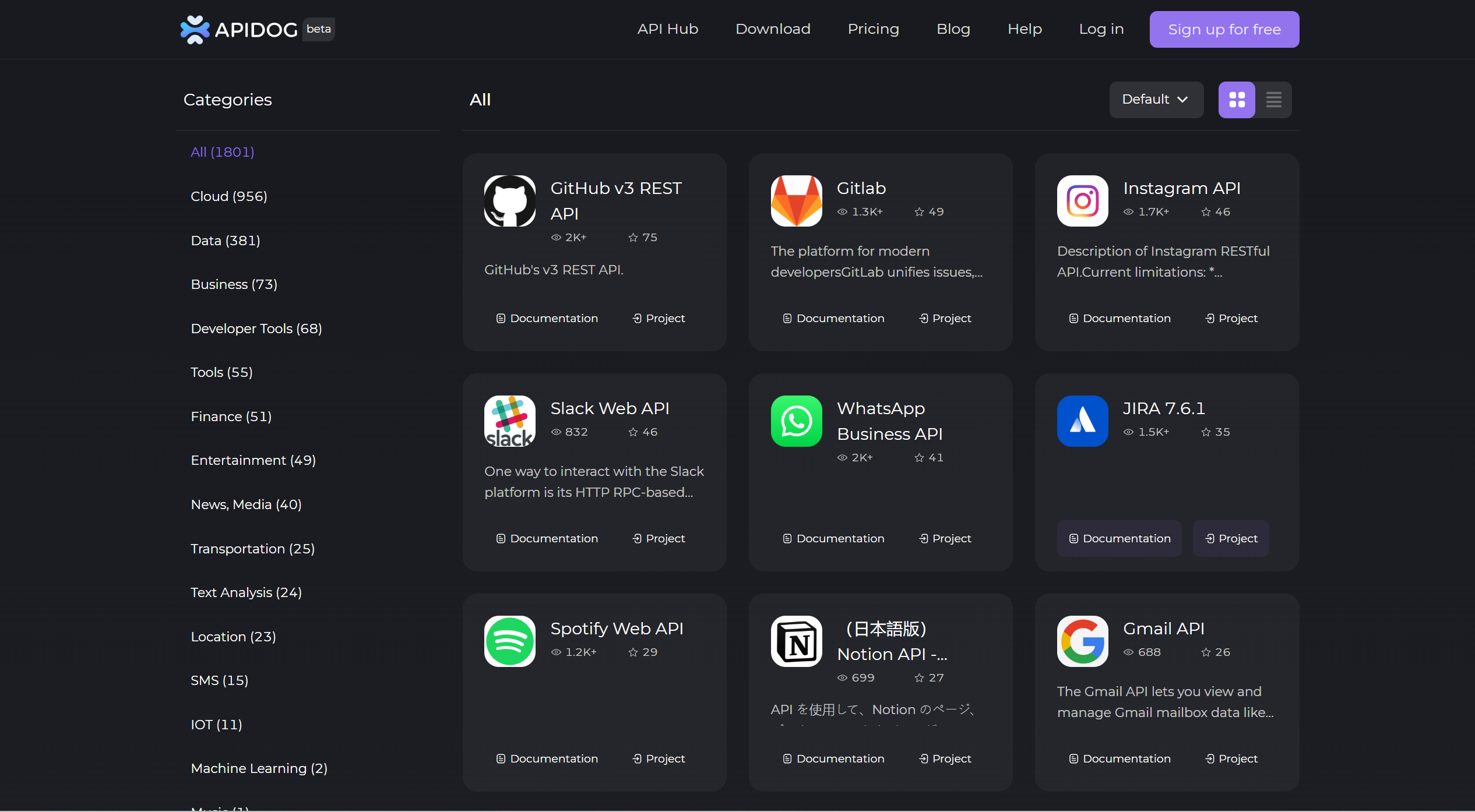This screenshot has width=1475, height=812.
Task: Click Sign up for free button
Action: click(x=1224, y=29)
